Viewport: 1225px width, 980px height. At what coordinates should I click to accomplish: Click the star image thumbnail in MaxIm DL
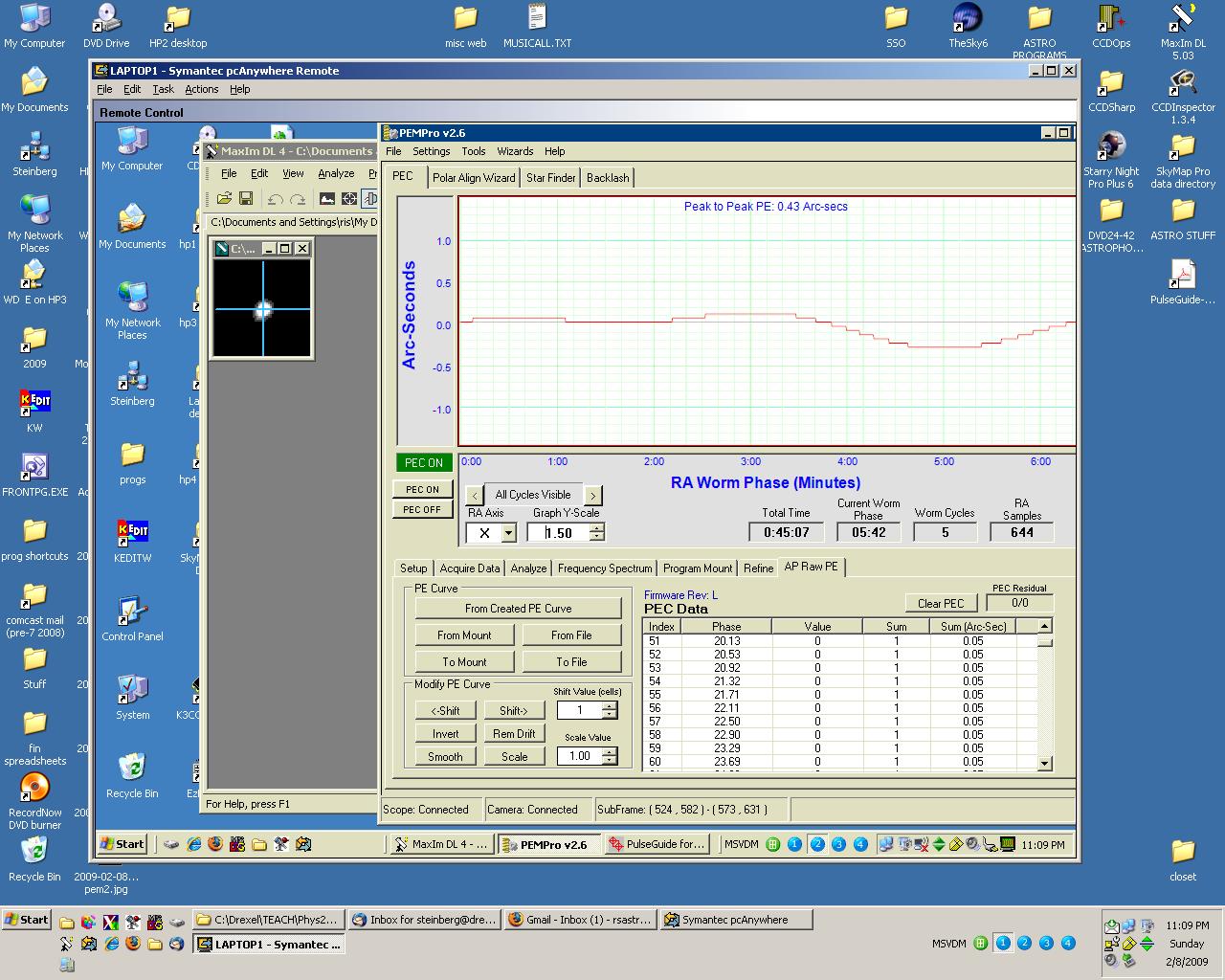(263, 309)
